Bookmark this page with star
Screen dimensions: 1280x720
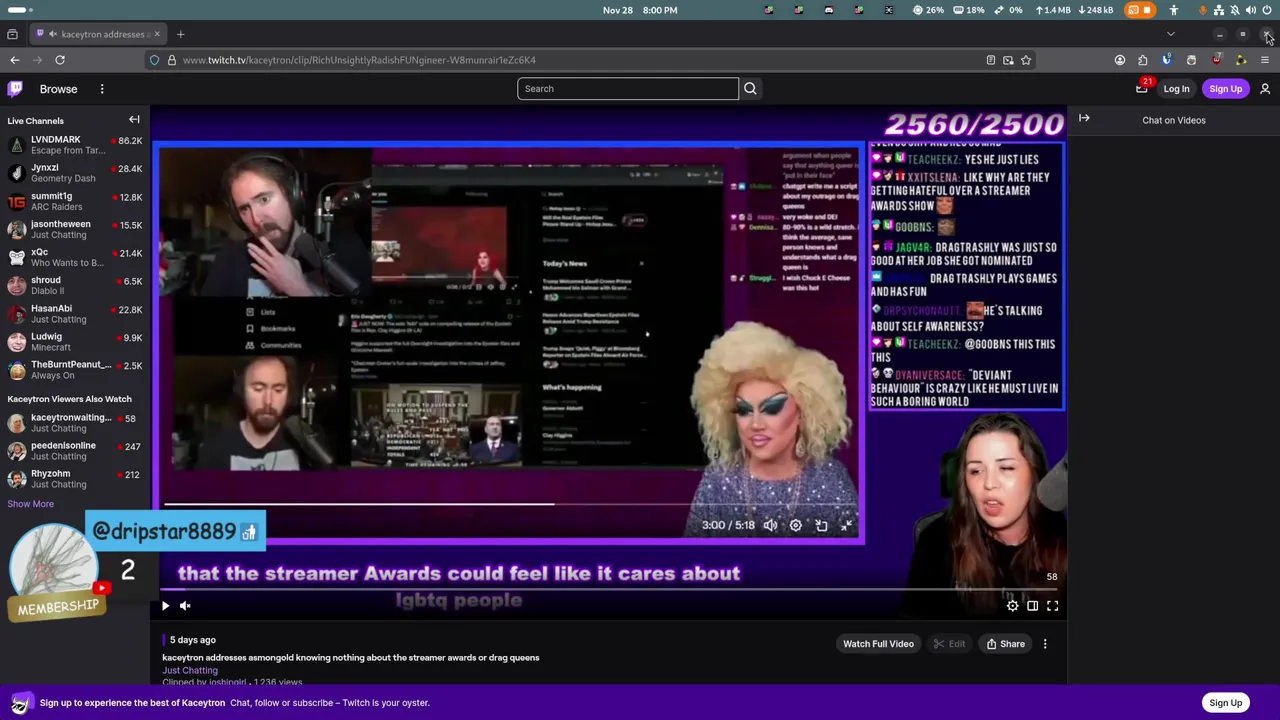point(1026,60)
